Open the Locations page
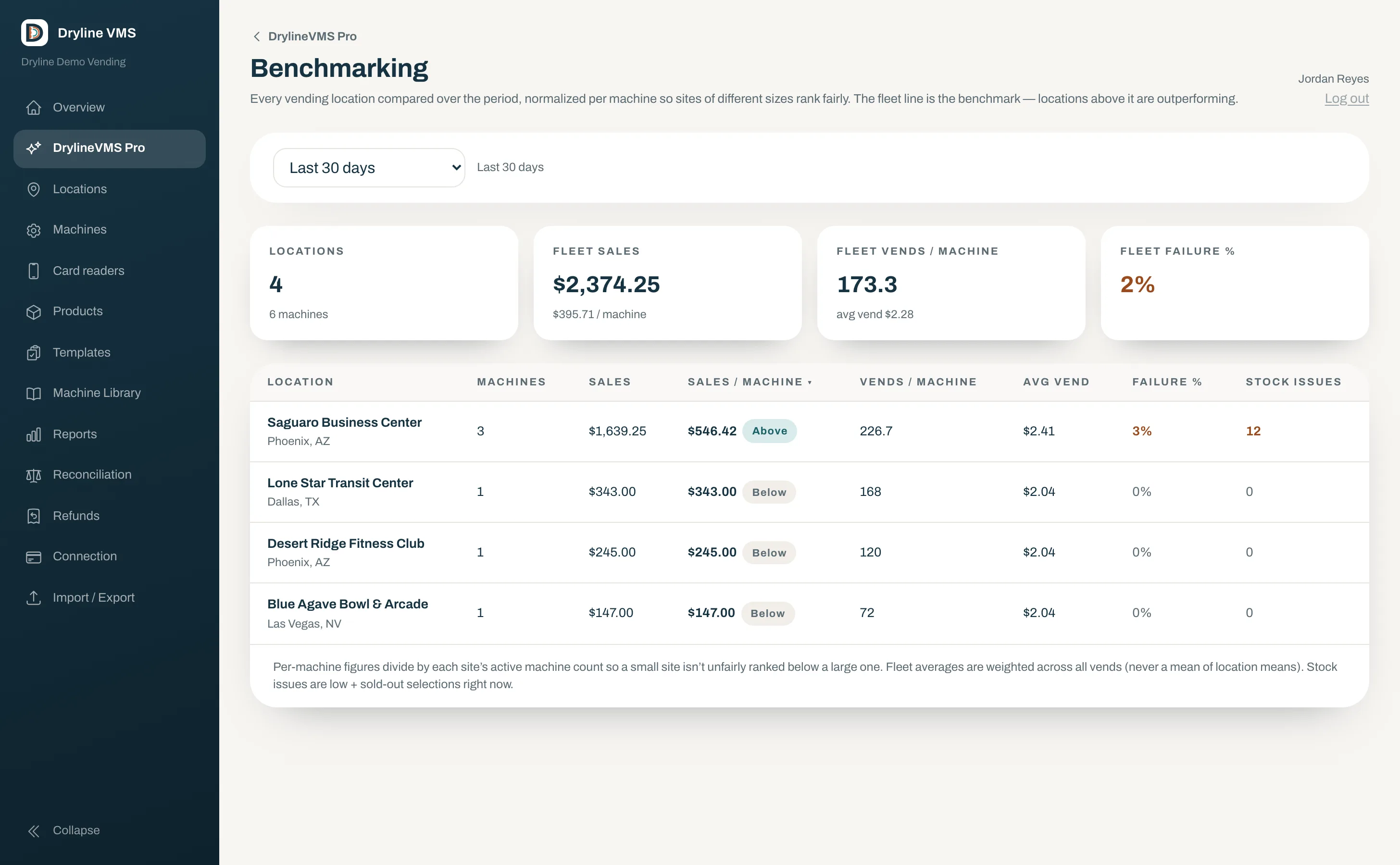The image size is (1400, 865). click(x=109, y=189)
